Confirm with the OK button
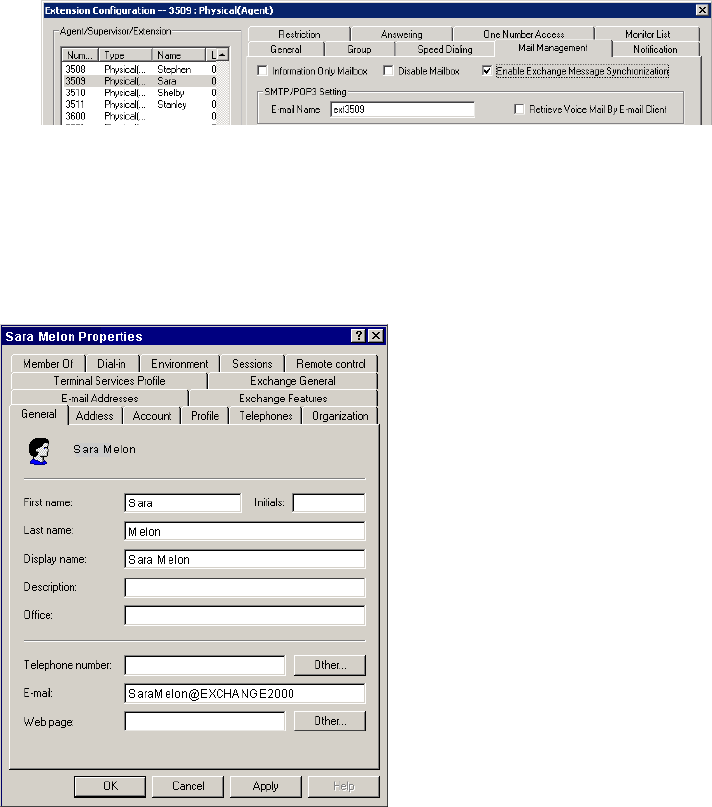712x807 pixels. tap(110, 786)
